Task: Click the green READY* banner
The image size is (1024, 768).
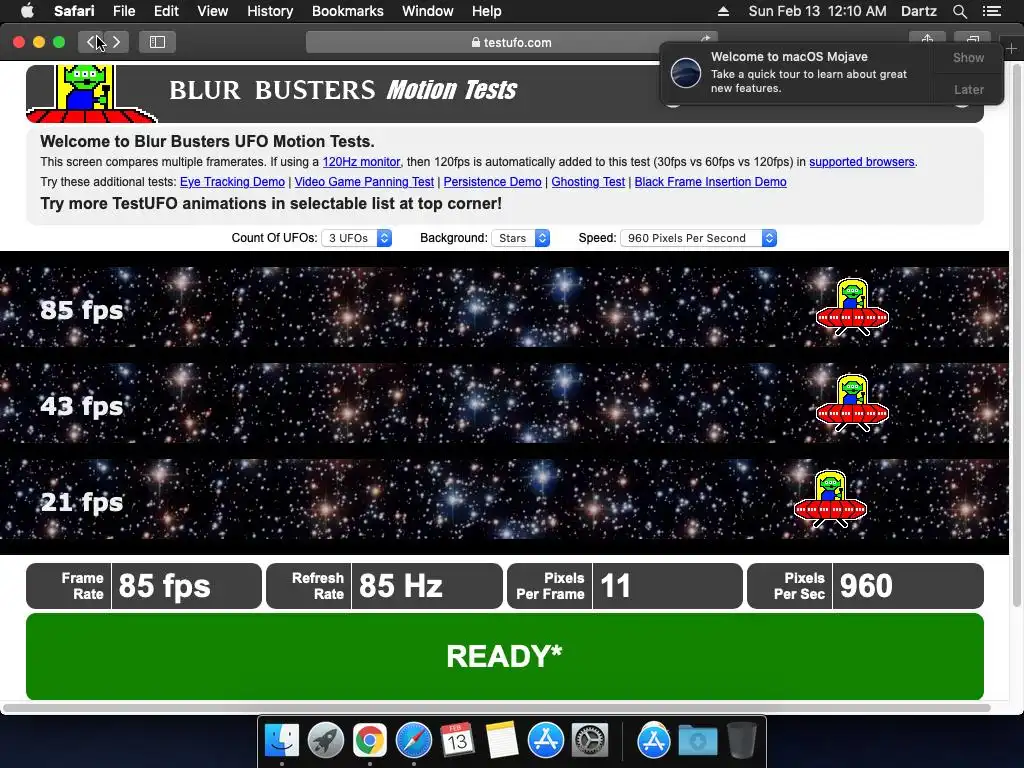Action: [x=505, y=656]
